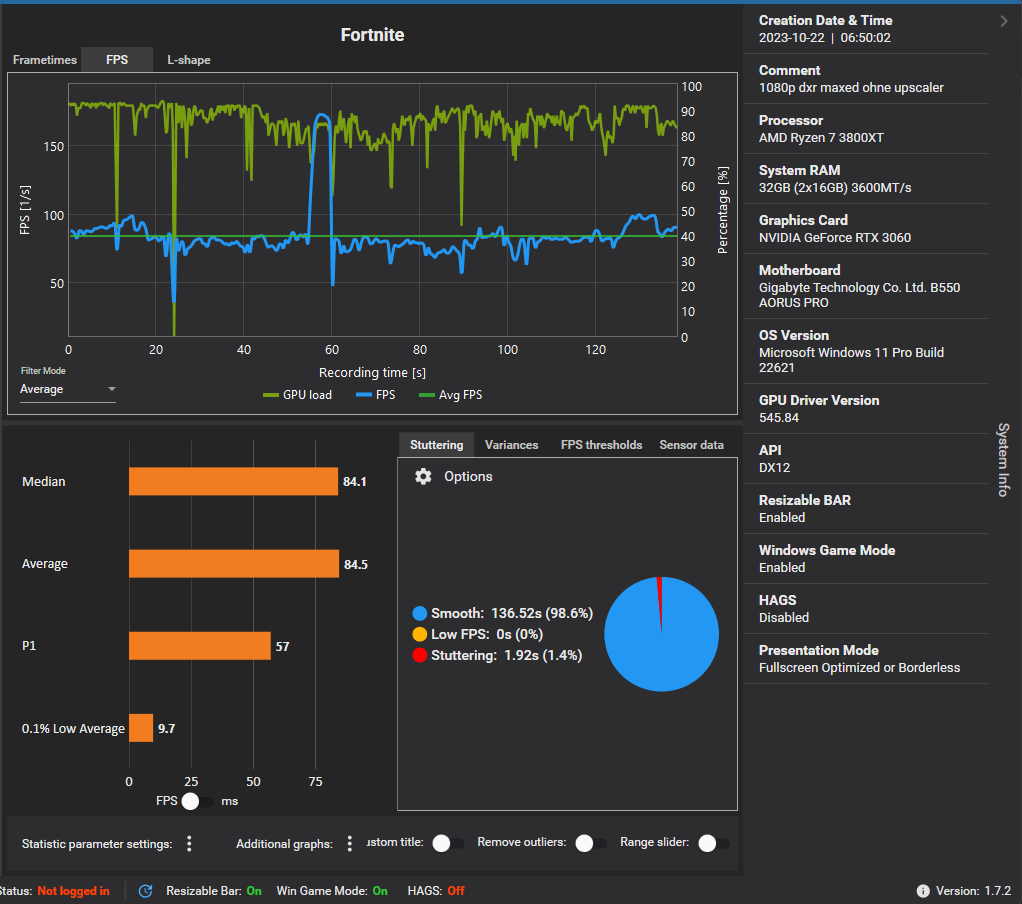The height and width of the screenshot is (904, 1022).
Task: Click the Median bar in statistics chart
Action: point(233,482)
